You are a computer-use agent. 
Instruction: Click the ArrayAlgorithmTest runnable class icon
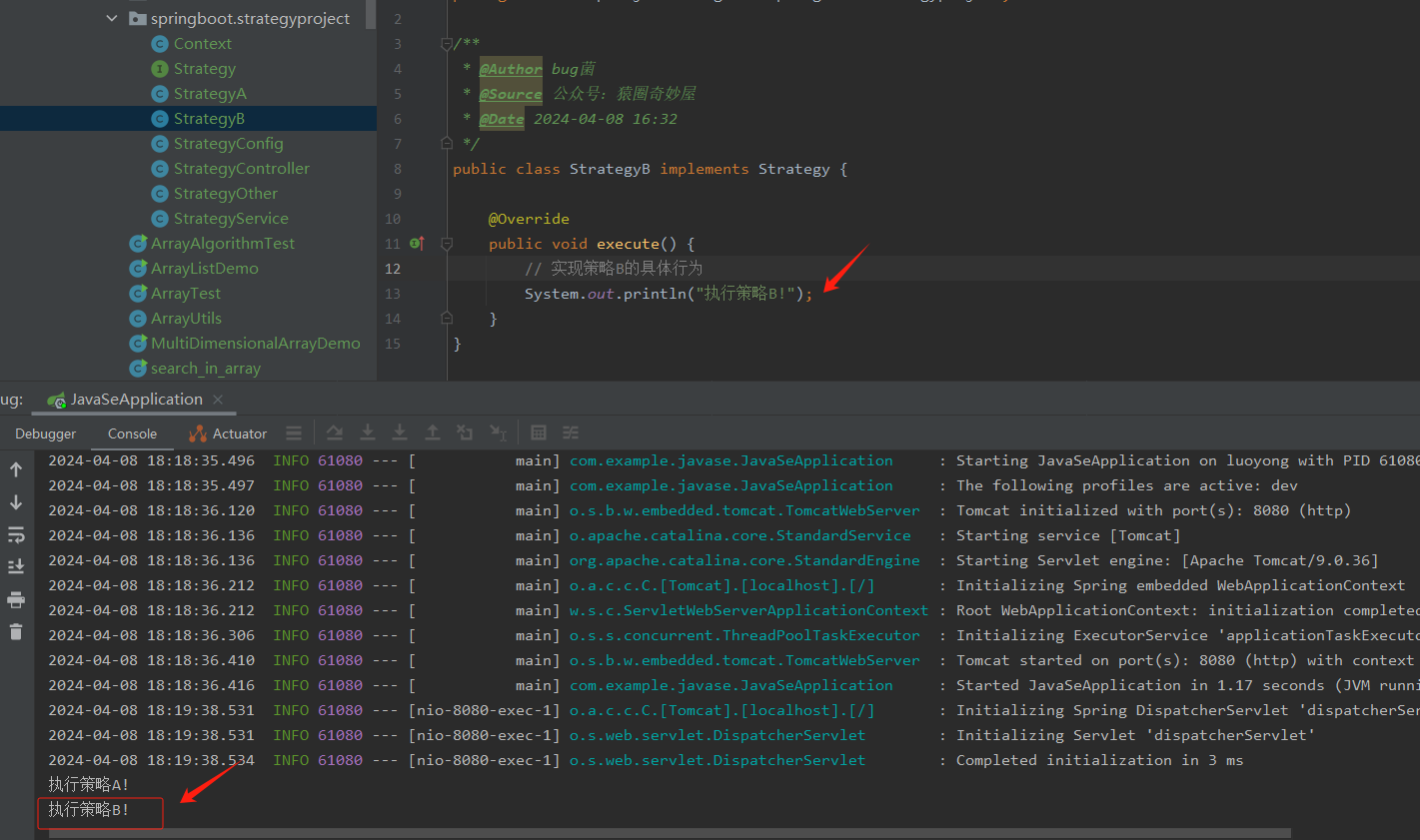[138, 244]
